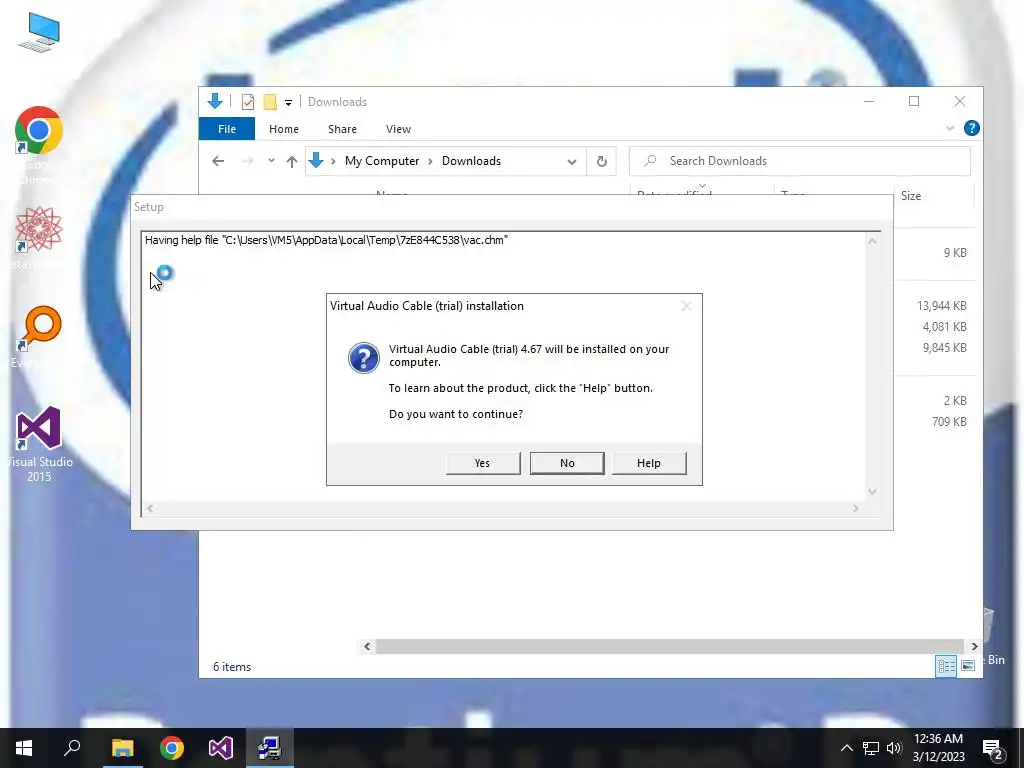Click down arrow of Setup log scrollbar

[872, 492]
